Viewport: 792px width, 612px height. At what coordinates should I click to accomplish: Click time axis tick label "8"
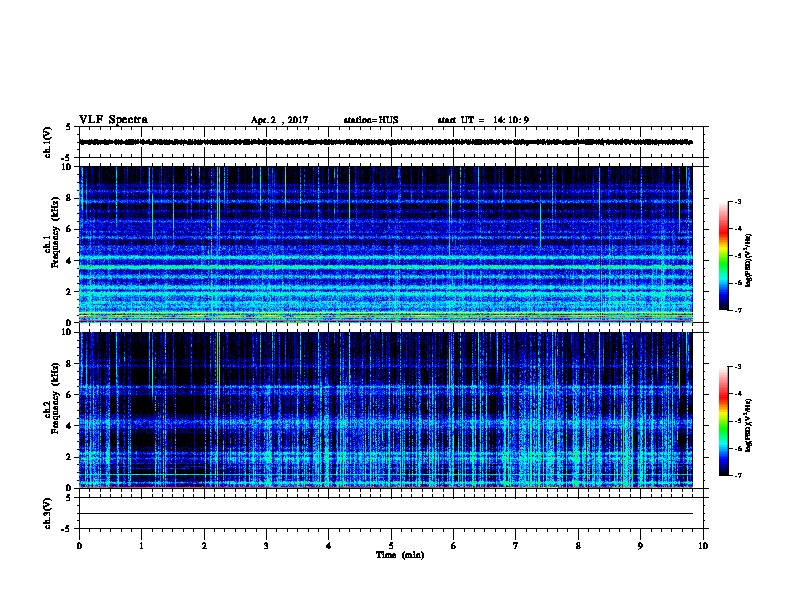point(578,546)
